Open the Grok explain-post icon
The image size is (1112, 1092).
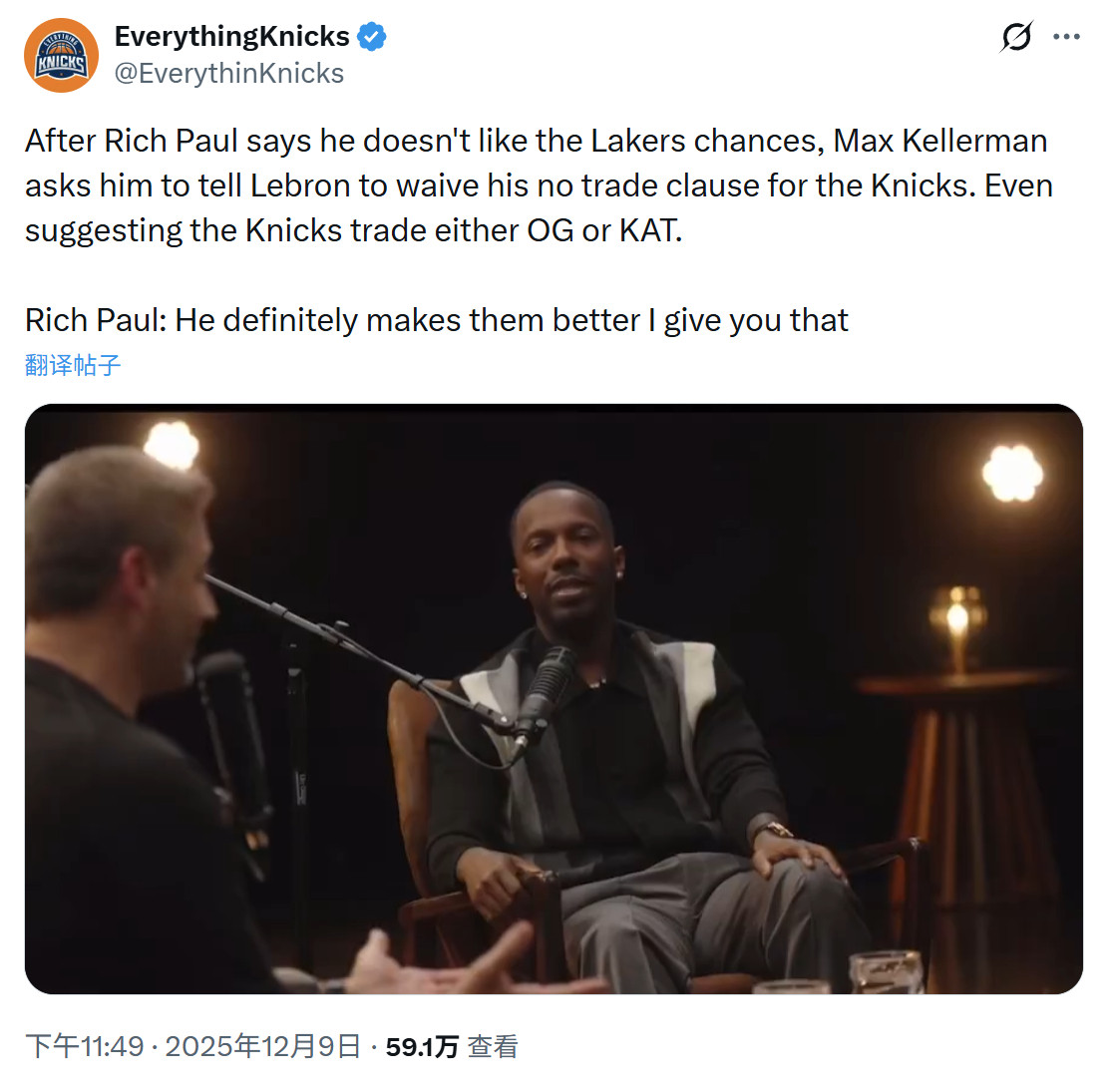tap(1016, 37)
